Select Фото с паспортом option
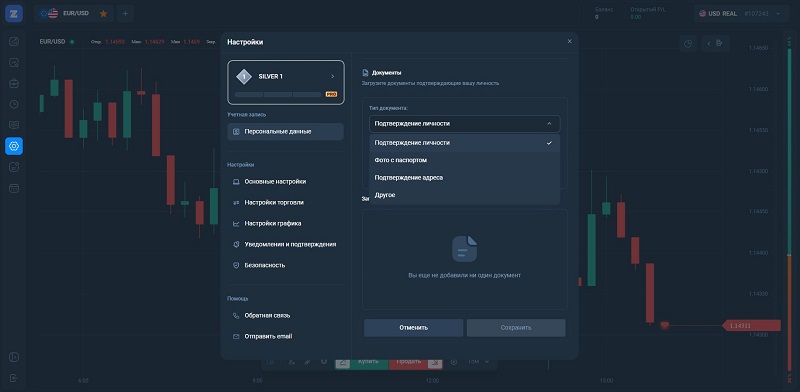Screen dimensions: 800x392 pos(464,160)
